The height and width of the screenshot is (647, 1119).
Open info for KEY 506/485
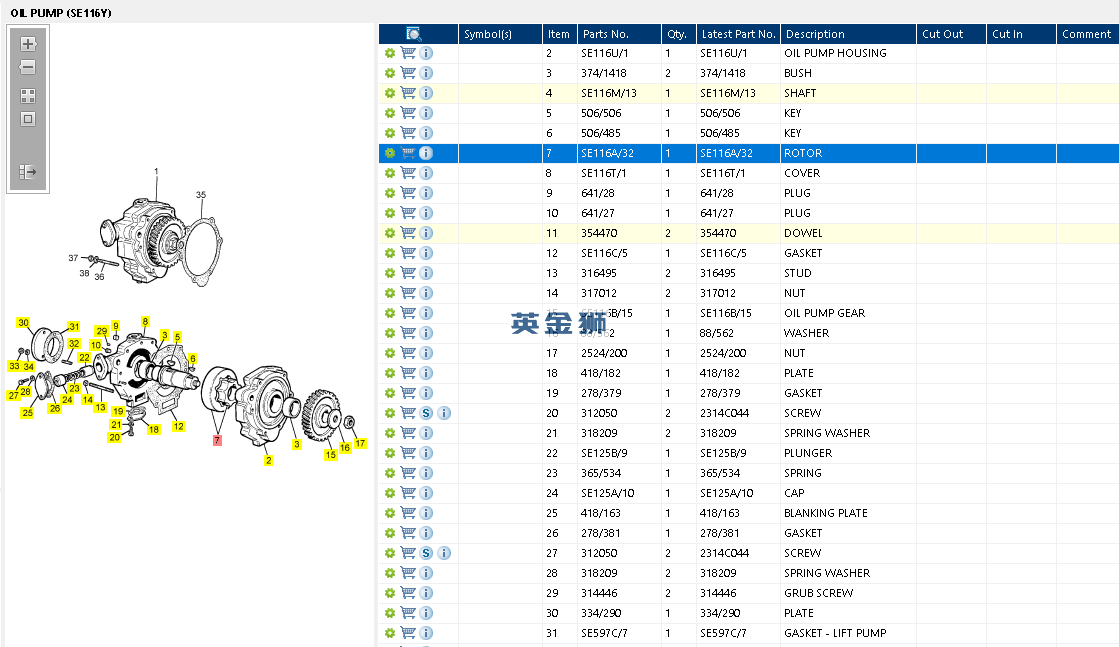426,133
